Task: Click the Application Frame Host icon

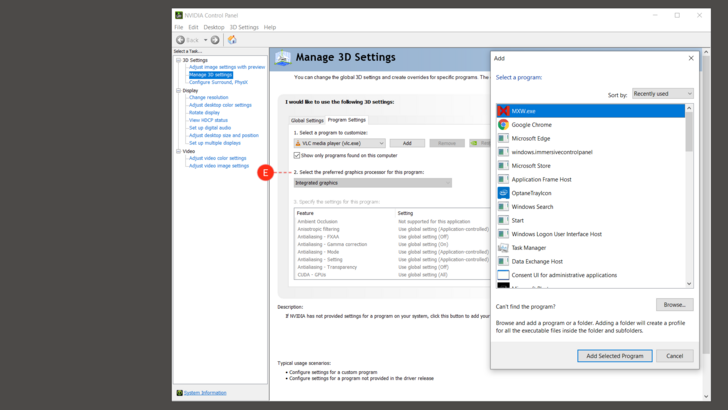Action: pyautogui.click(x=503, y=179)
